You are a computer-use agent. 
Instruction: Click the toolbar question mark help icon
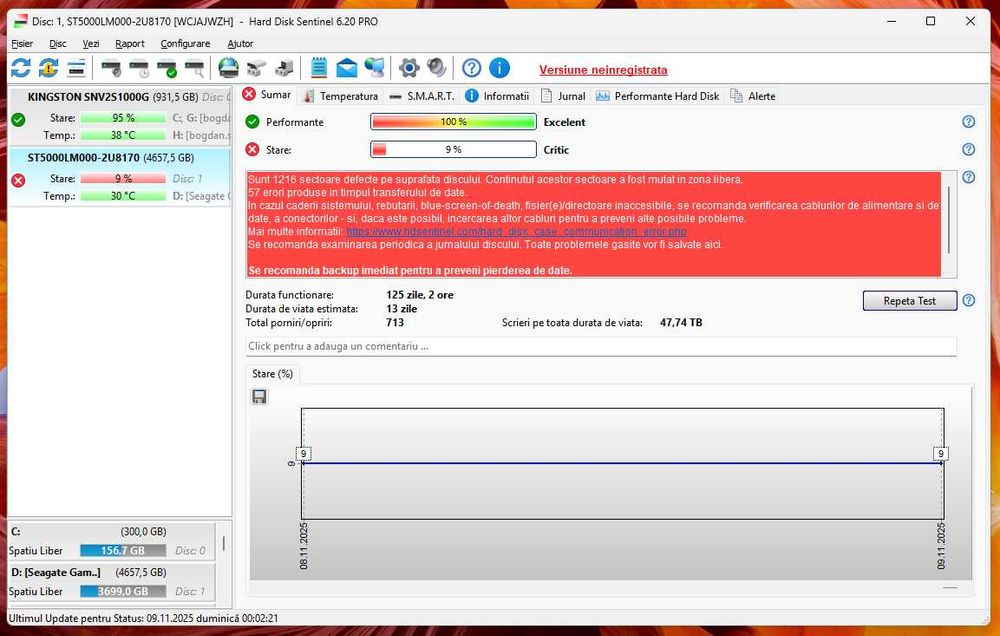click(471, 68)
